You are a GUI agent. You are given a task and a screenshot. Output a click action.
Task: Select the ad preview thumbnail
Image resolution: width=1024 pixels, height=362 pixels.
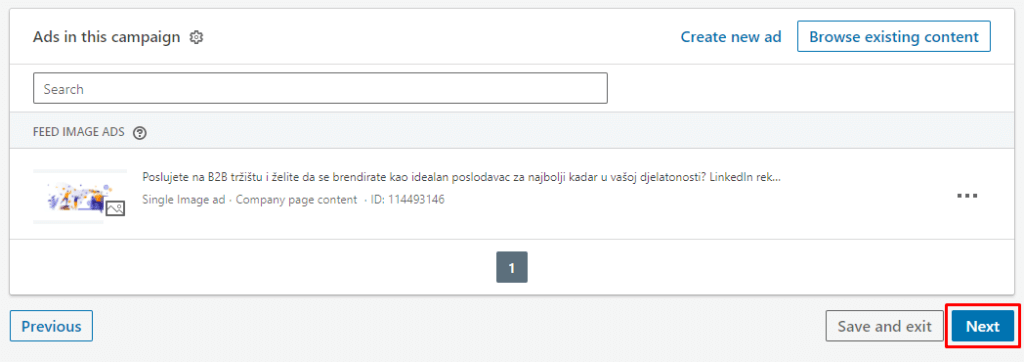coord(80,196)
